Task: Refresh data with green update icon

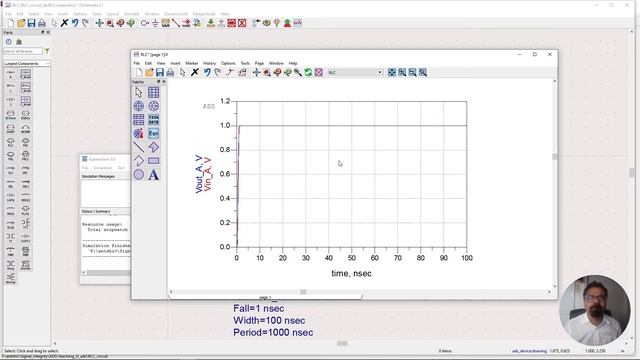Action: tap(308, 73)
